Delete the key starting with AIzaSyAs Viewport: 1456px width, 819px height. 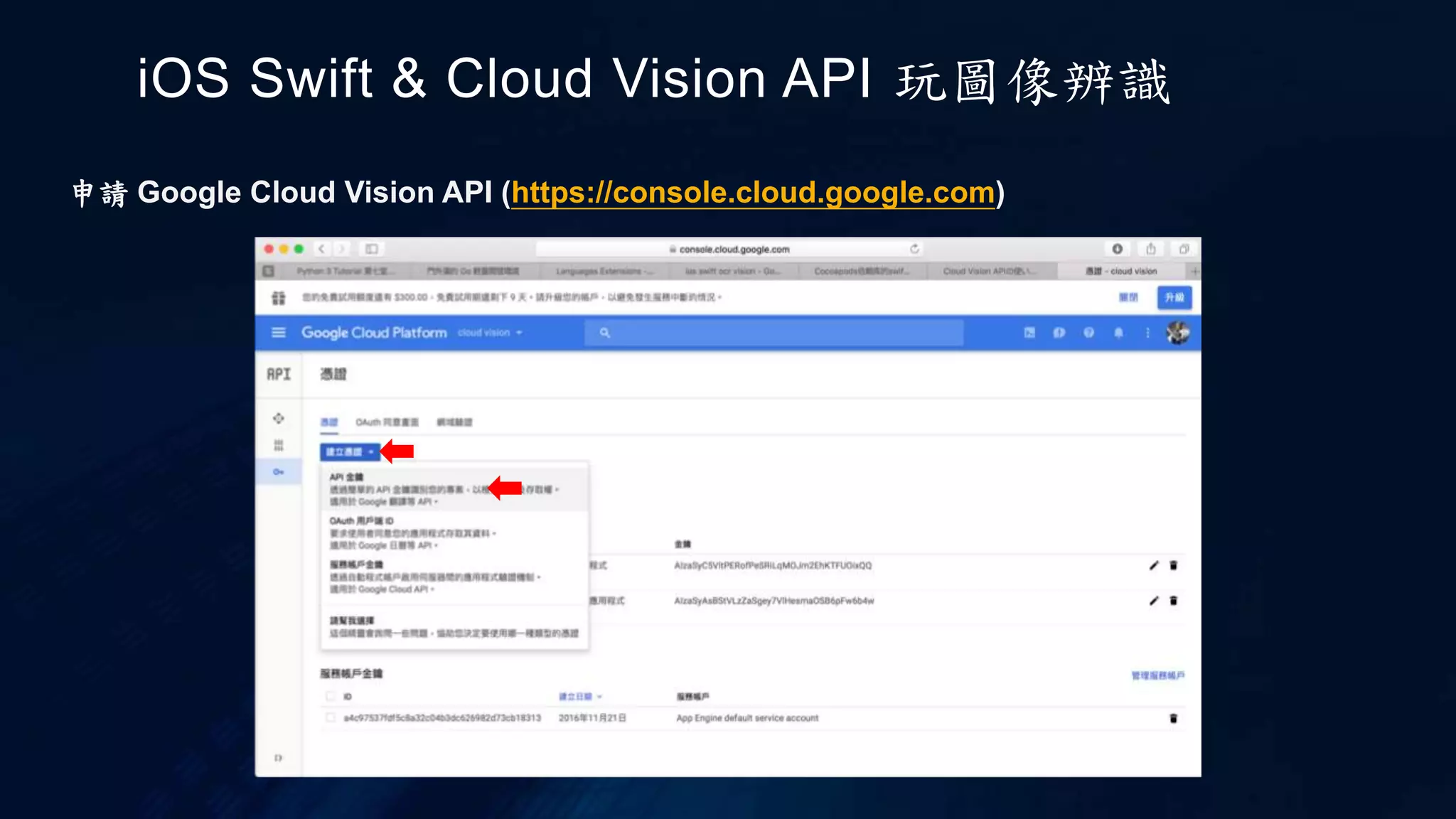[x=1174, y=601]
